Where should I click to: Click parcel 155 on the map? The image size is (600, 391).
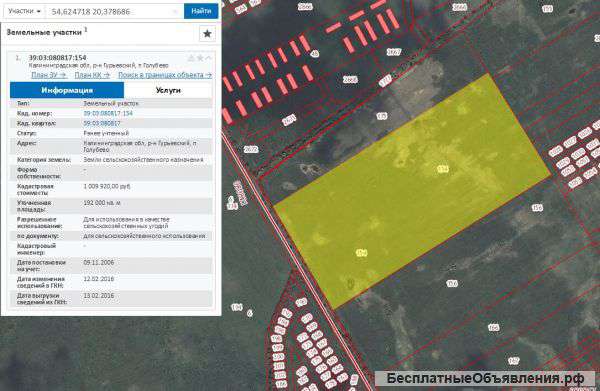(x=452, y=283)
